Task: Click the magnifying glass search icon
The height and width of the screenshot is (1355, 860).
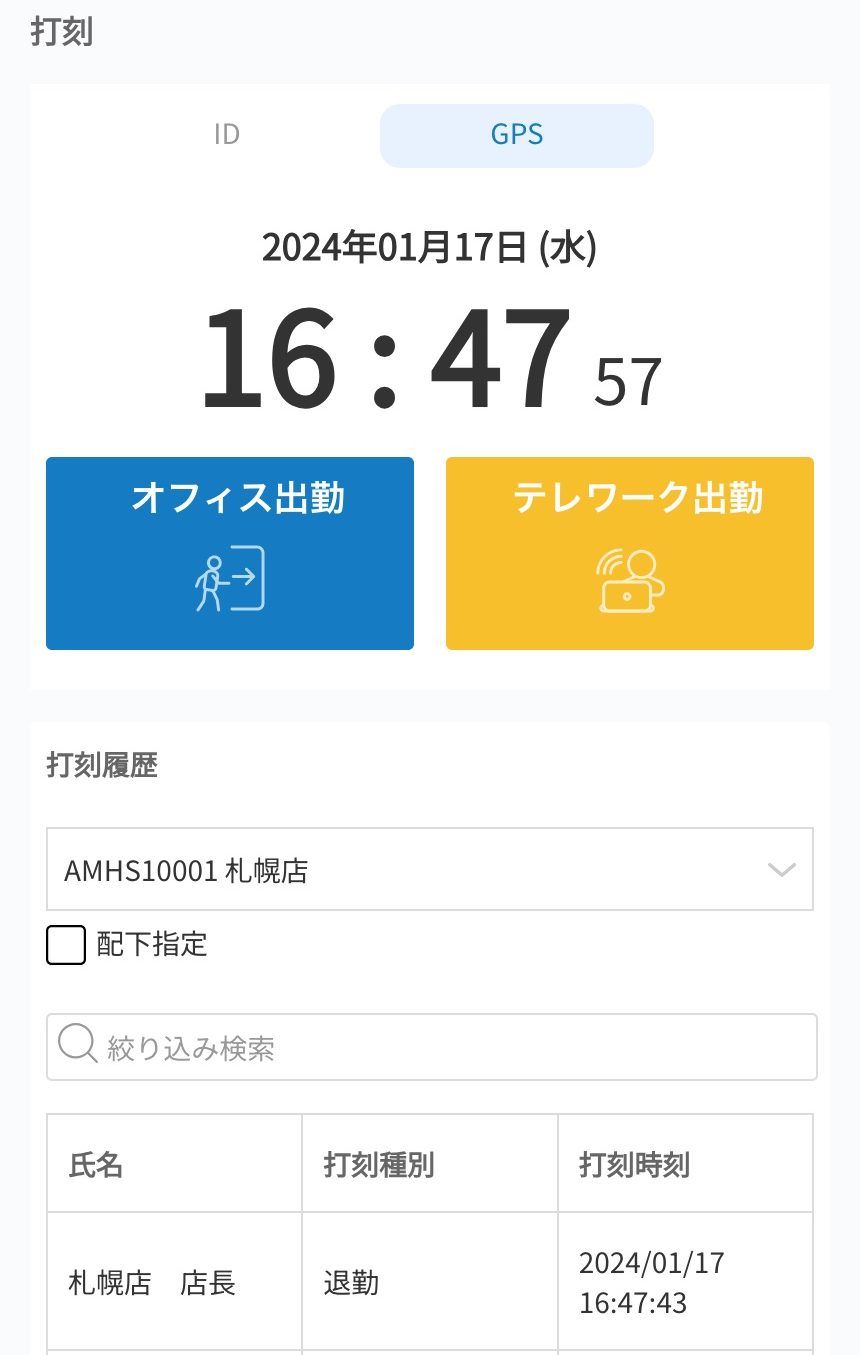Action: (x=76, y=1046)
